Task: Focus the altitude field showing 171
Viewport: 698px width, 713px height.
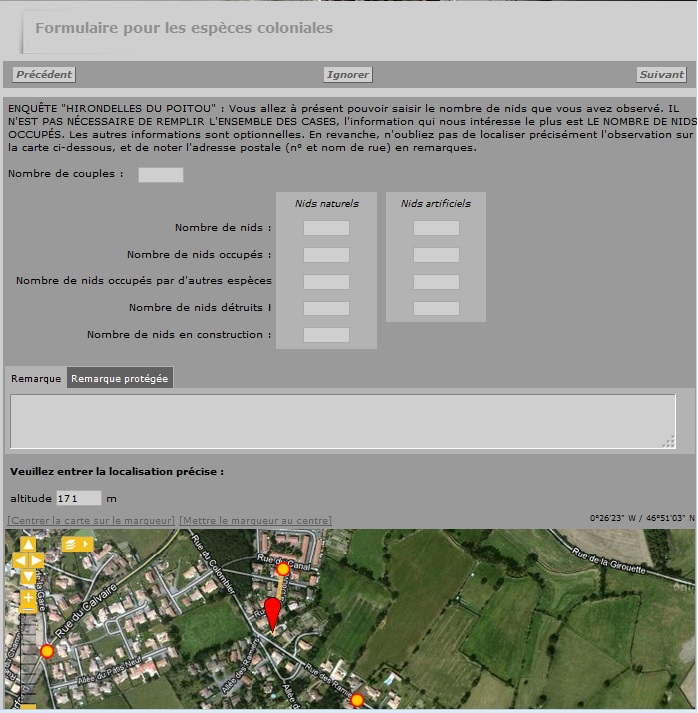Action: pyautogui.click(x=78, y=498)
